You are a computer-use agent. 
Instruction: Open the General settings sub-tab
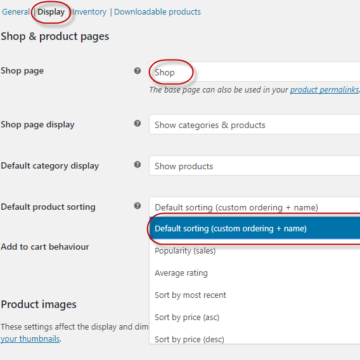(x=16, y=12)
